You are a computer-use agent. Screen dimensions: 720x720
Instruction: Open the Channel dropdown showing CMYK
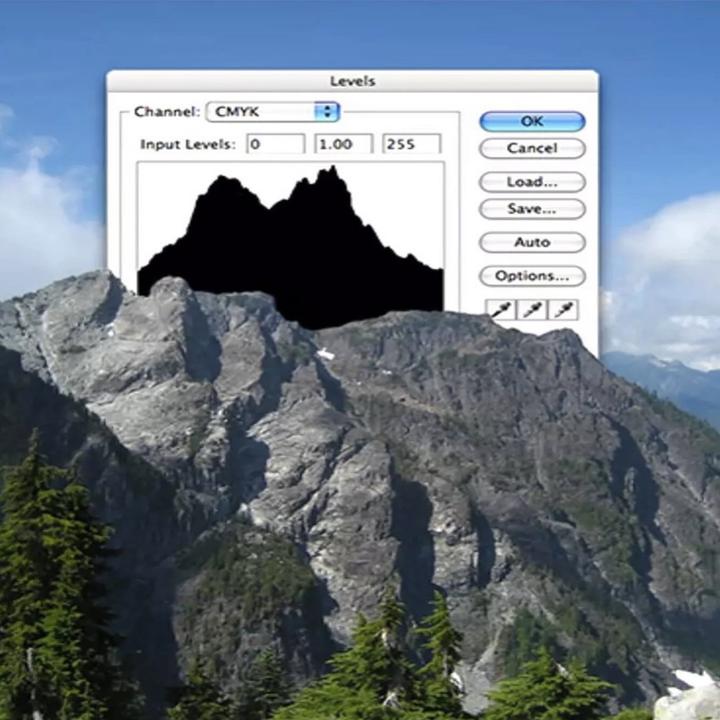272,112
